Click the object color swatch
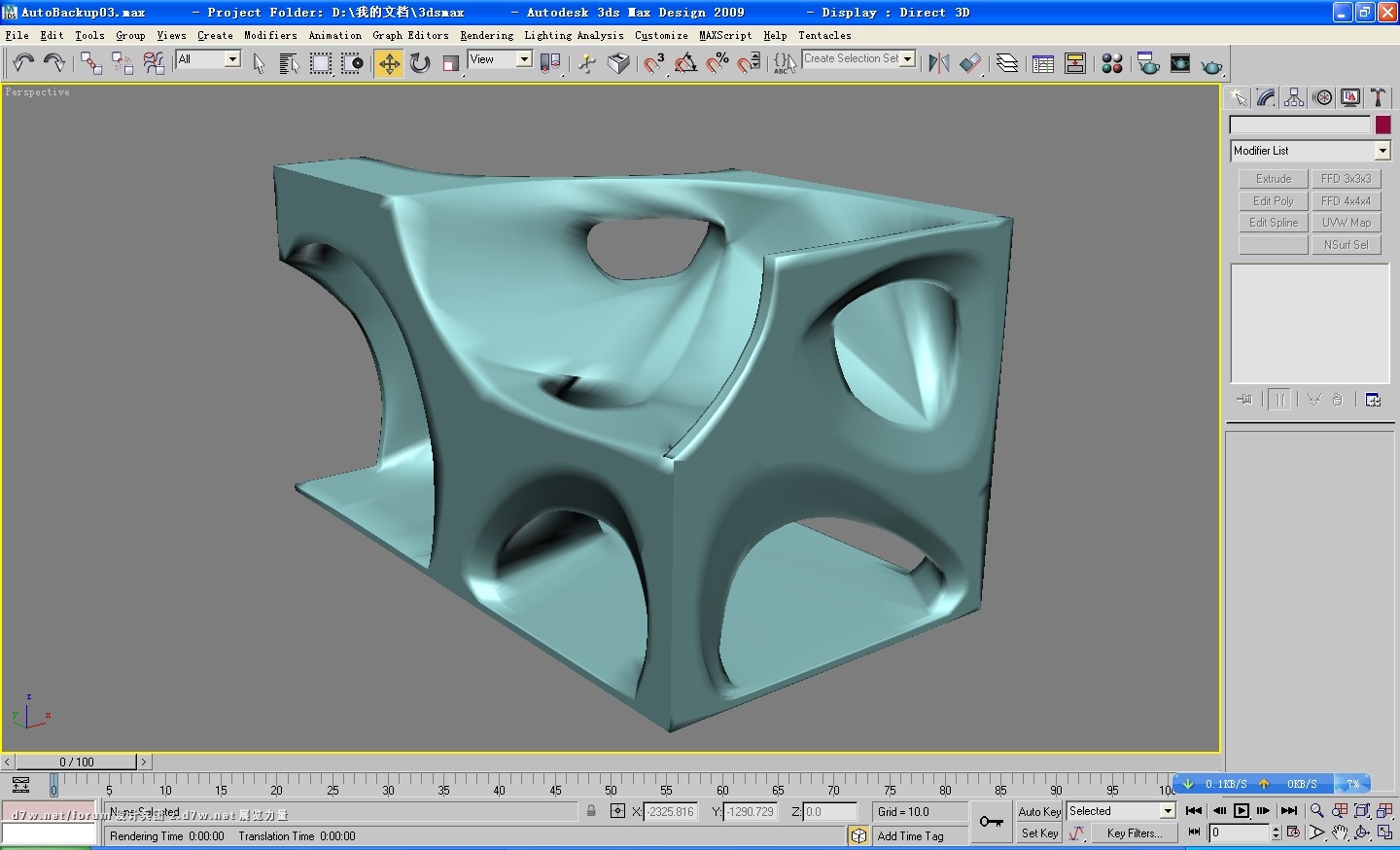1400x850 pixels. click(x=1382, y=124)
